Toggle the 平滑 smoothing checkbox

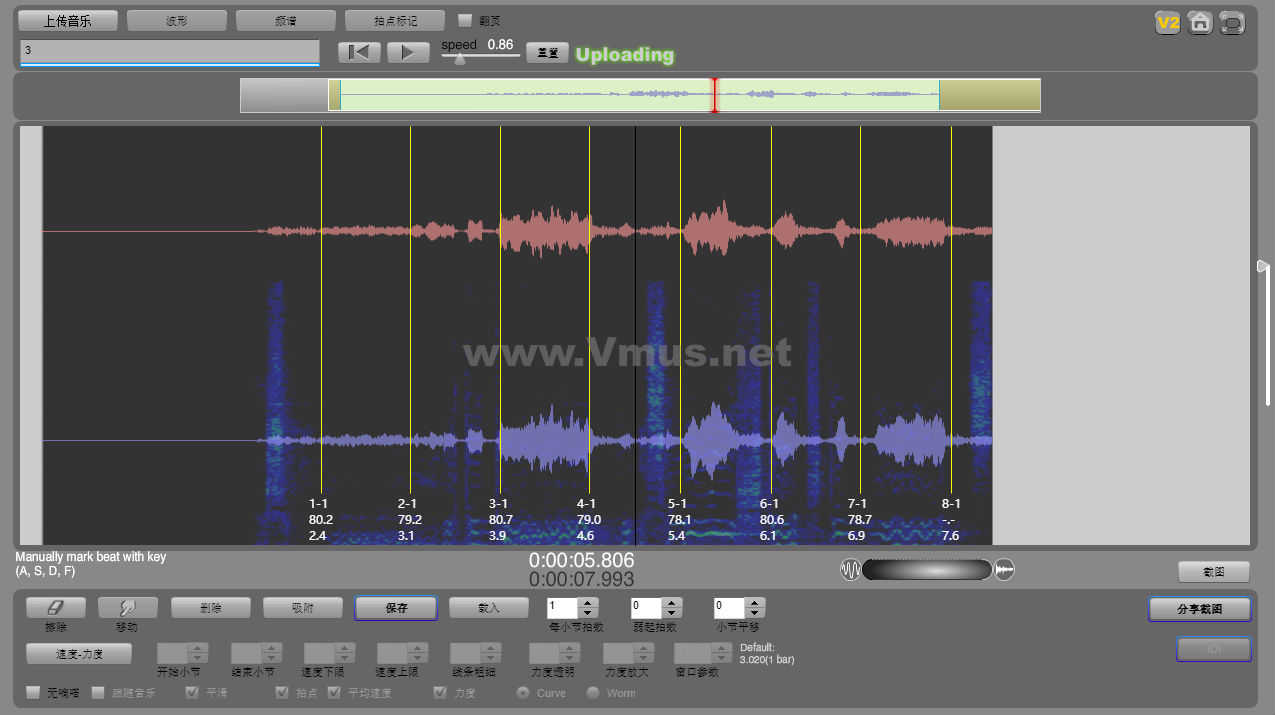[x=192, y=692]
